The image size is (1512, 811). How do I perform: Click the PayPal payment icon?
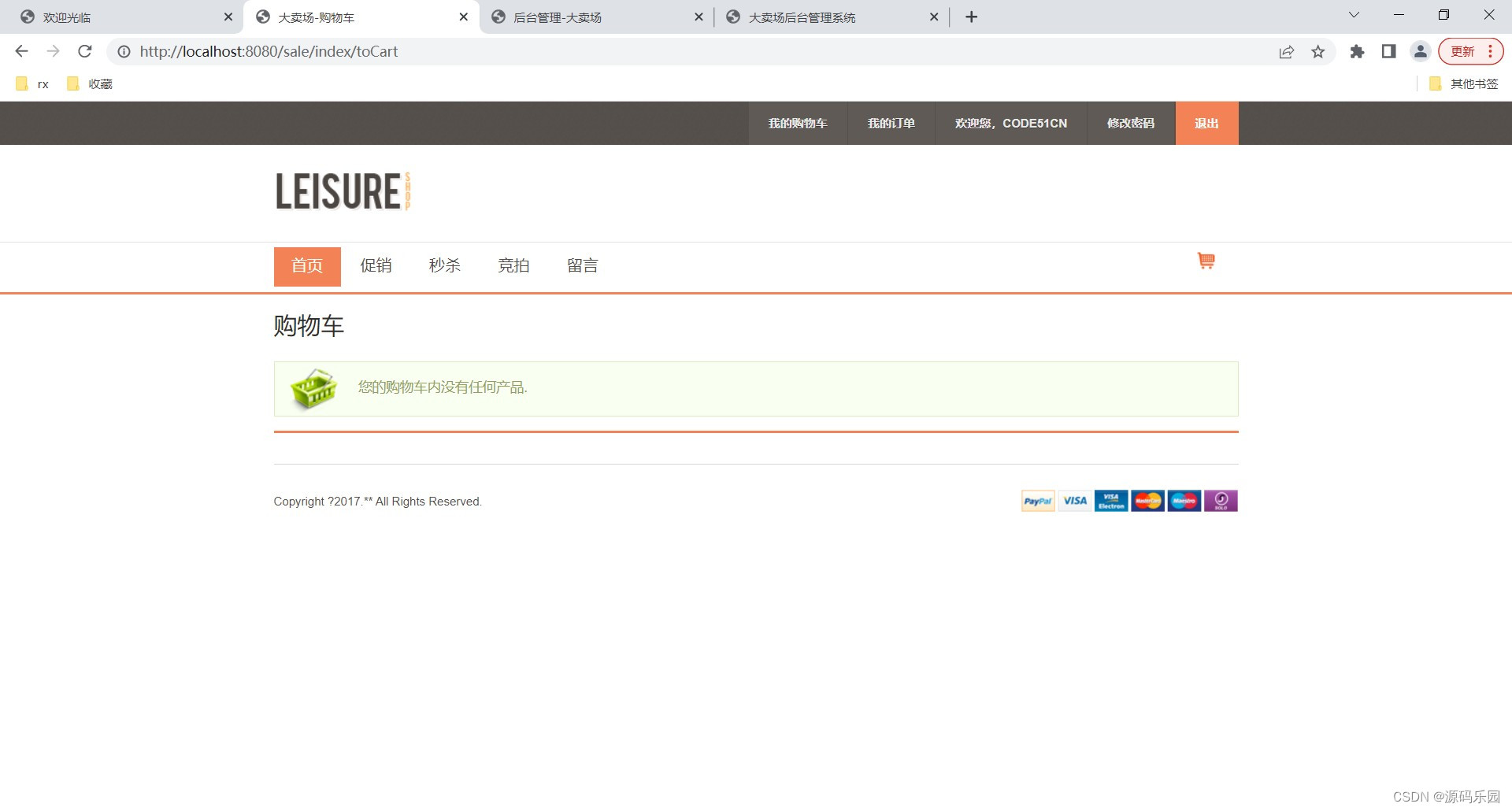pyautogui.click(x=1037, y=501)
